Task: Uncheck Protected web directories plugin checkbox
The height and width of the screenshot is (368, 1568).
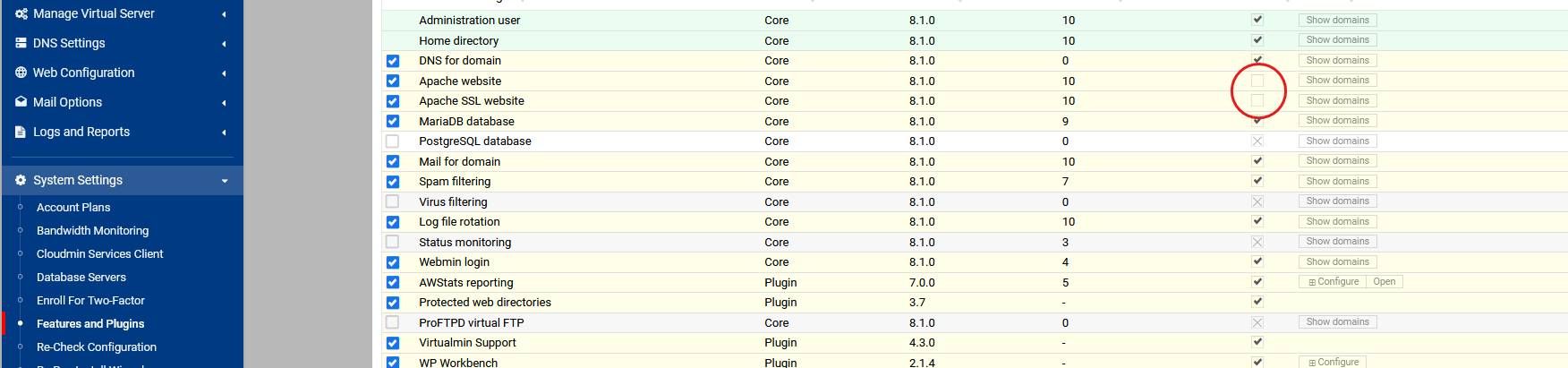Action: 393,303
